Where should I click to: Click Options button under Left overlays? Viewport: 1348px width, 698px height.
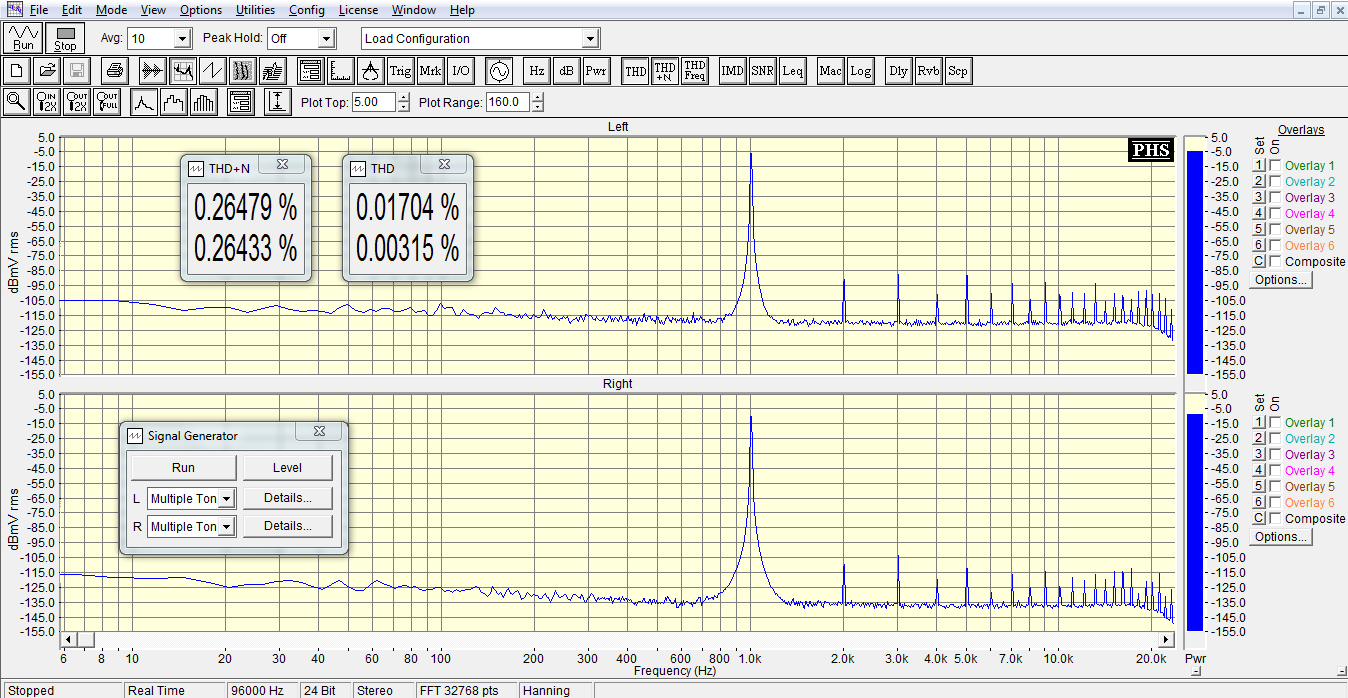coord(1281,280)
